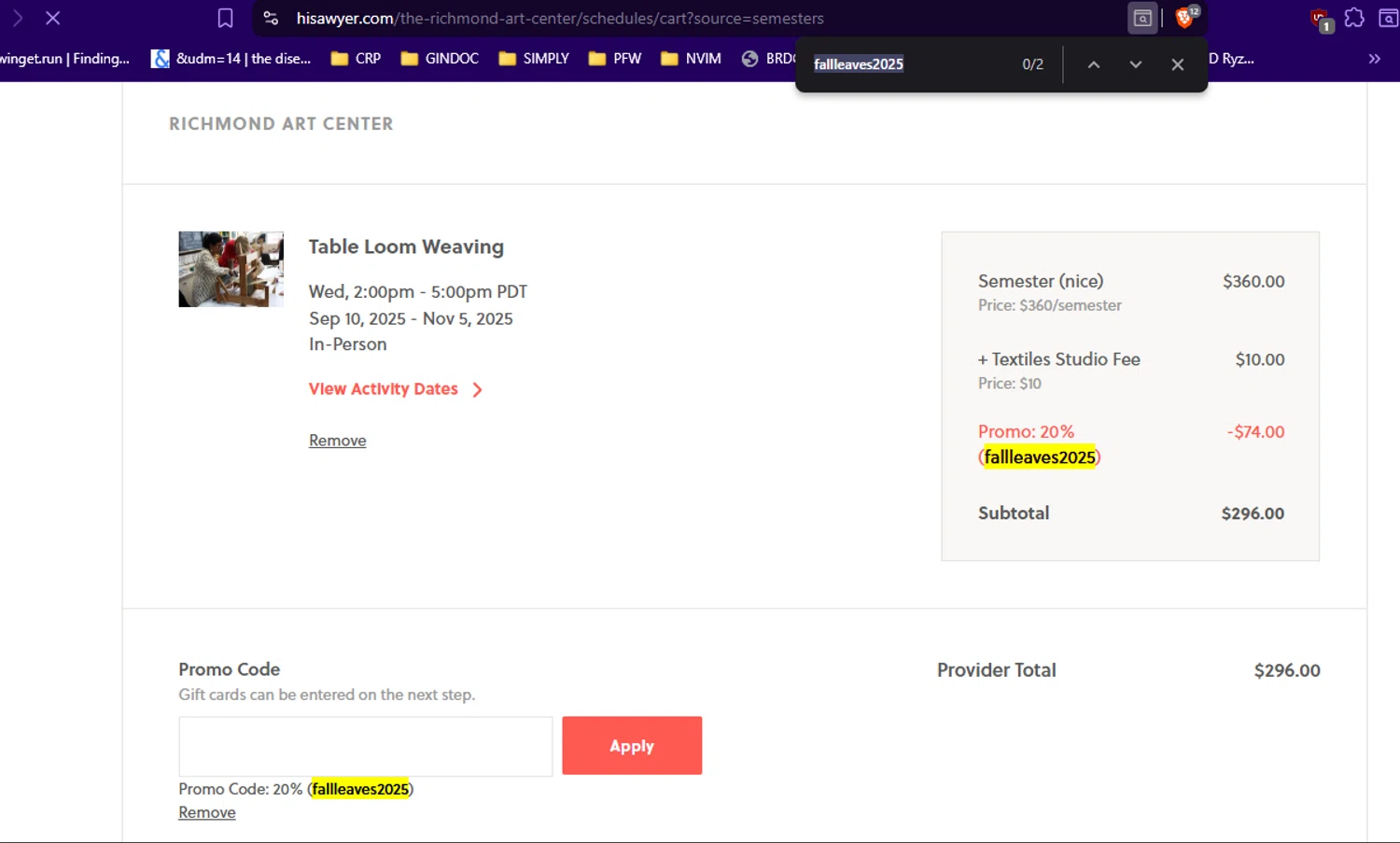This screenshot has height=843, width=1400.
Task: Open the '&udm=14 | the dise...' bookmark
Action: (231, 58)
